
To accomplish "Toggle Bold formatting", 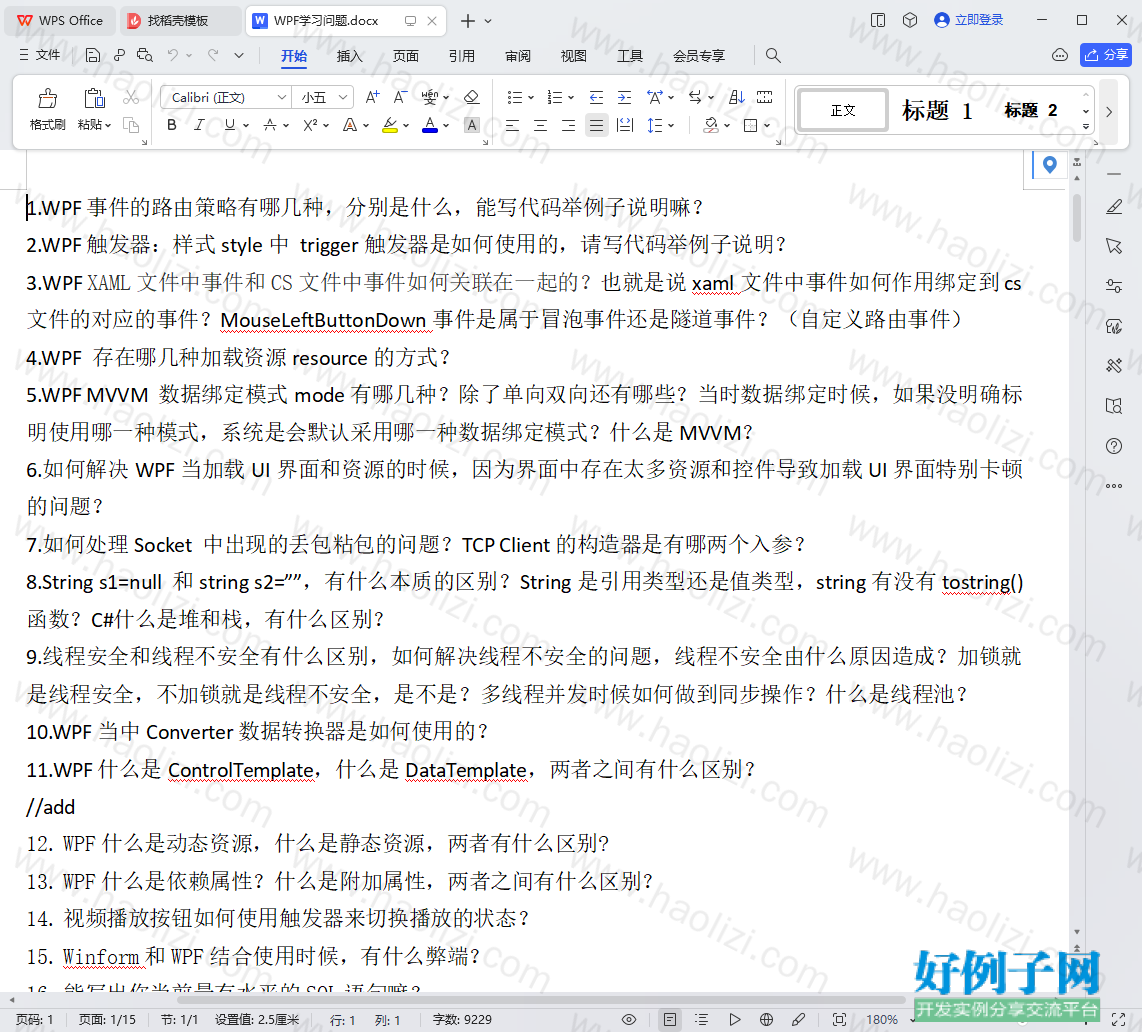I will (172, 125).
